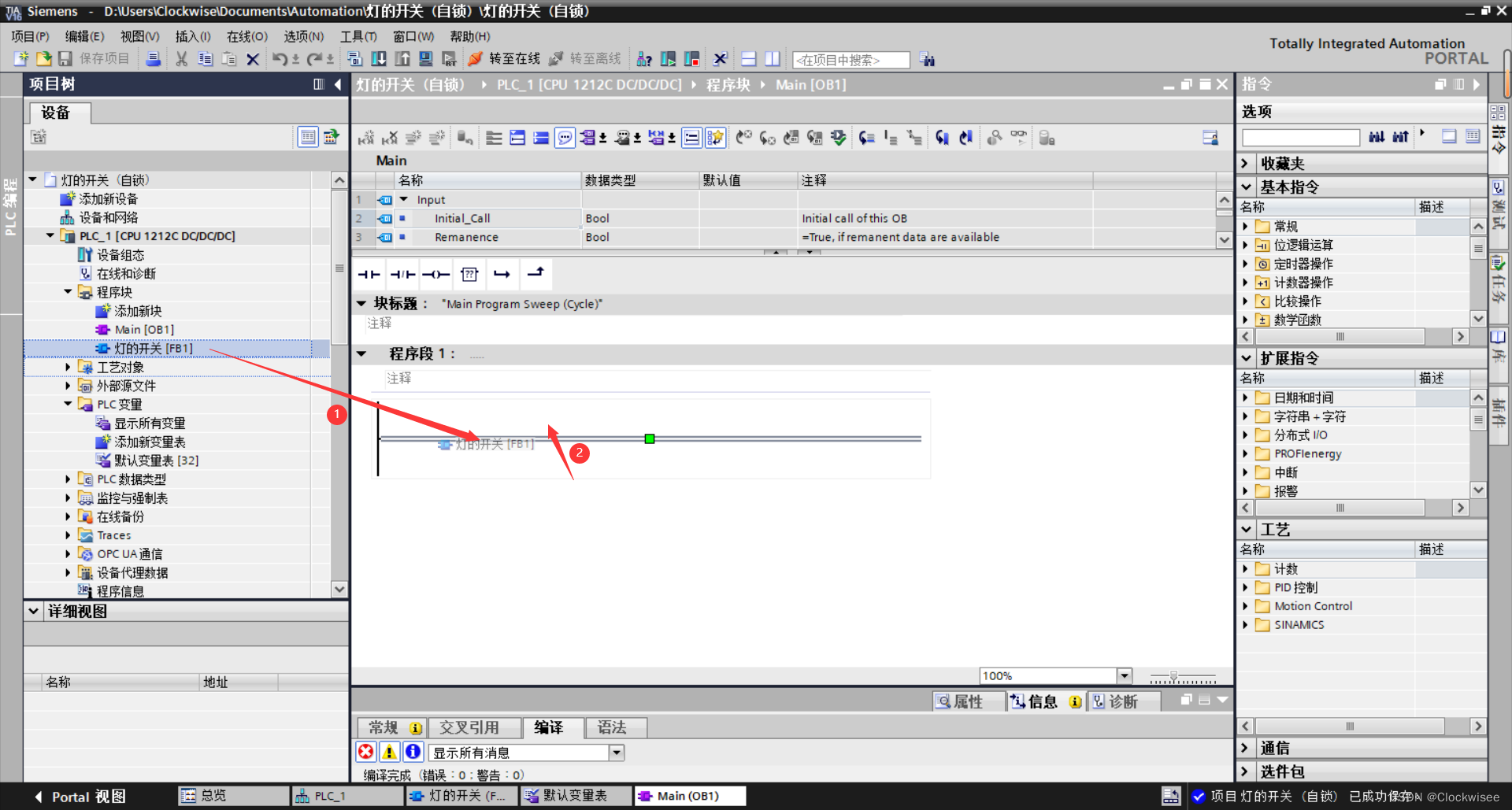Open the 100% zoom dropdown

coord(1125,675)
